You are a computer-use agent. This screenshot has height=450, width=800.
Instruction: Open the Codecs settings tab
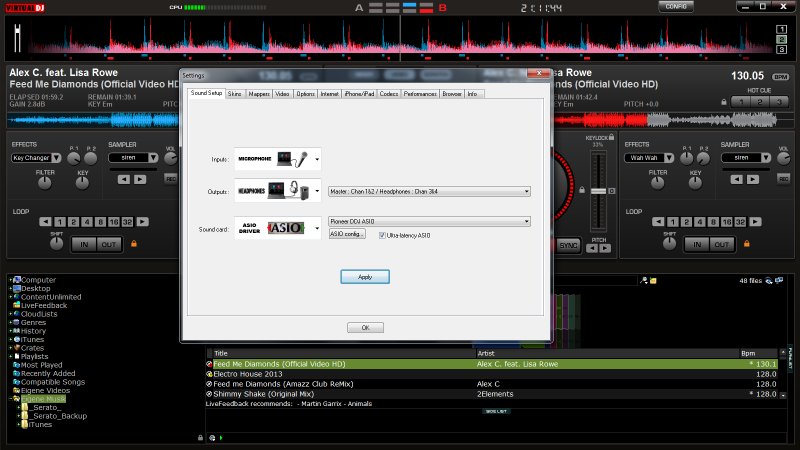389,94
